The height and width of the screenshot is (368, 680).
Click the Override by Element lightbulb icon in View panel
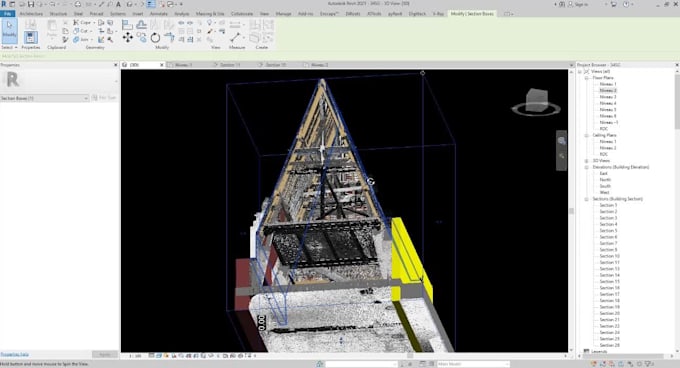(210, 23)
